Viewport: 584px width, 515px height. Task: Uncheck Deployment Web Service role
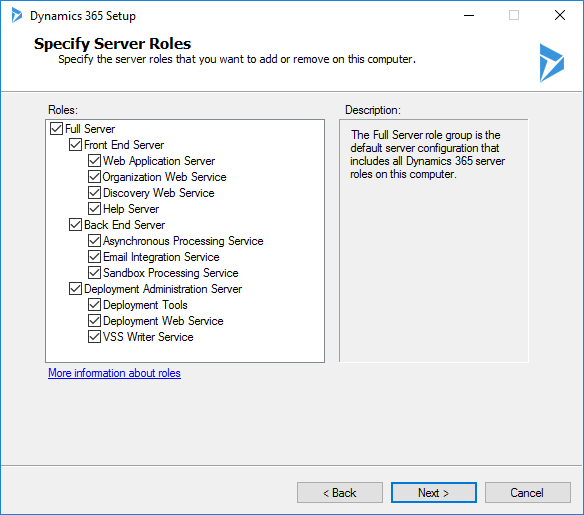click(x=94, y=321)
